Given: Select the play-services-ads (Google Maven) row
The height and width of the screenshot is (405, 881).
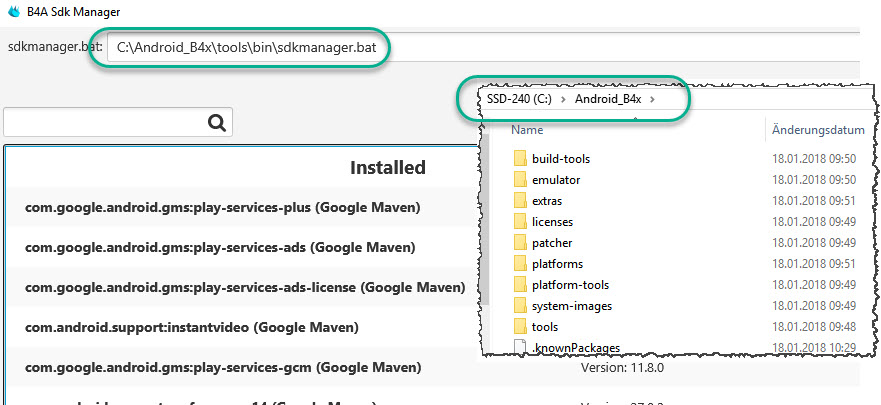Looking at the screenshot, I should (244, 247).
